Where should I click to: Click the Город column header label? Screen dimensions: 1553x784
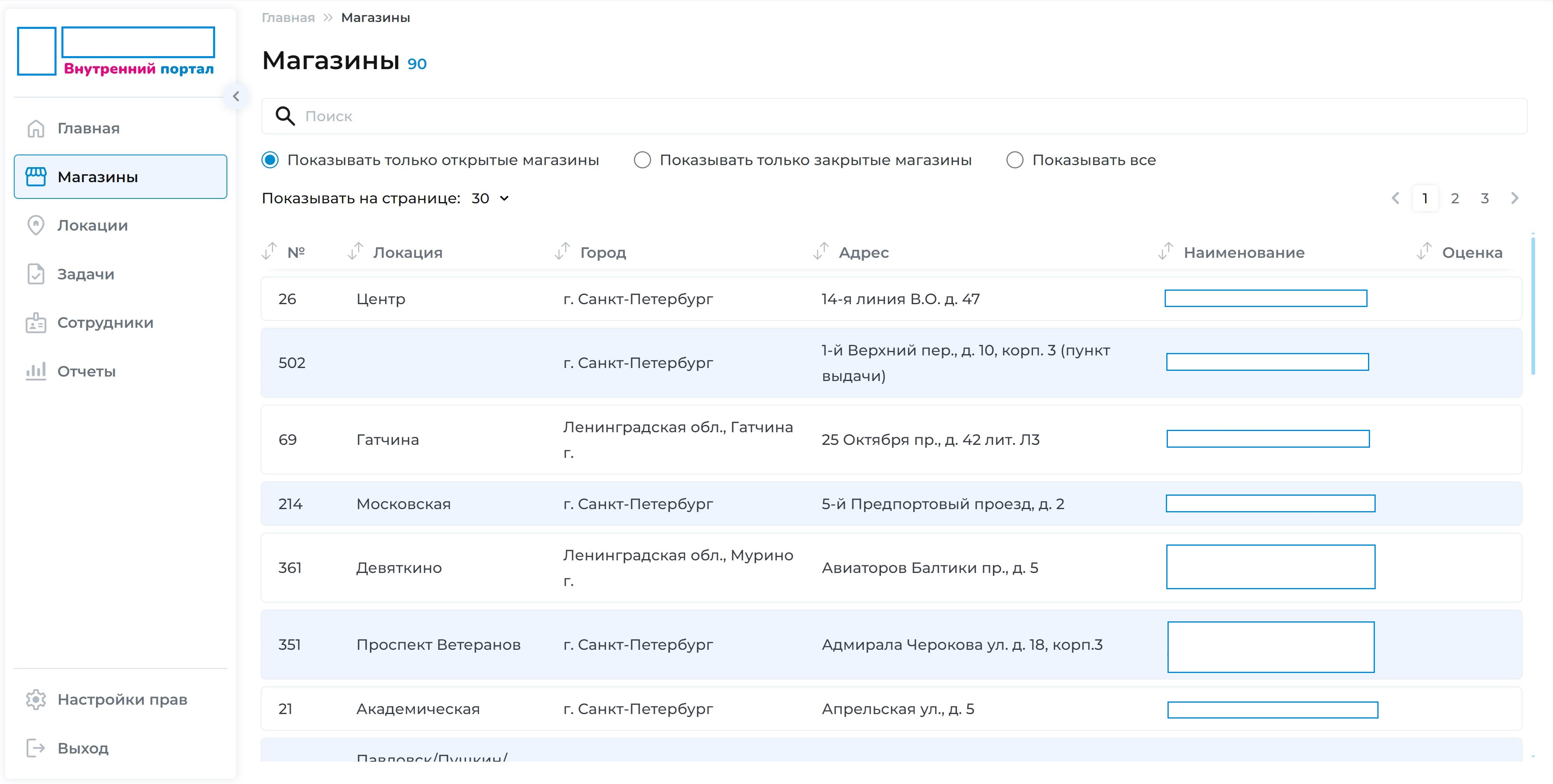coord(603,253)
